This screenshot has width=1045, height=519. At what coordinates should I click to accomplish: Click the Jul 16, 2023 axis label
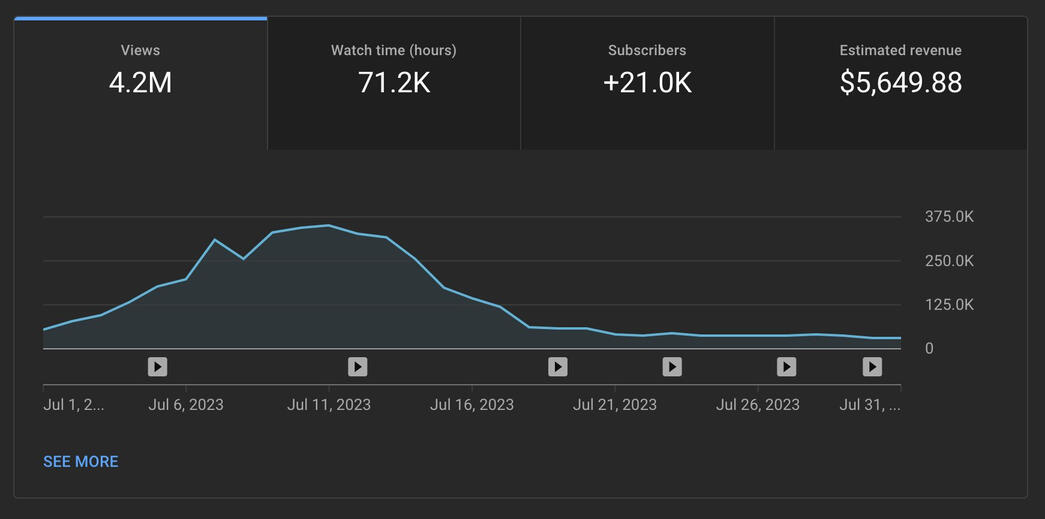[x=472, y=405]
